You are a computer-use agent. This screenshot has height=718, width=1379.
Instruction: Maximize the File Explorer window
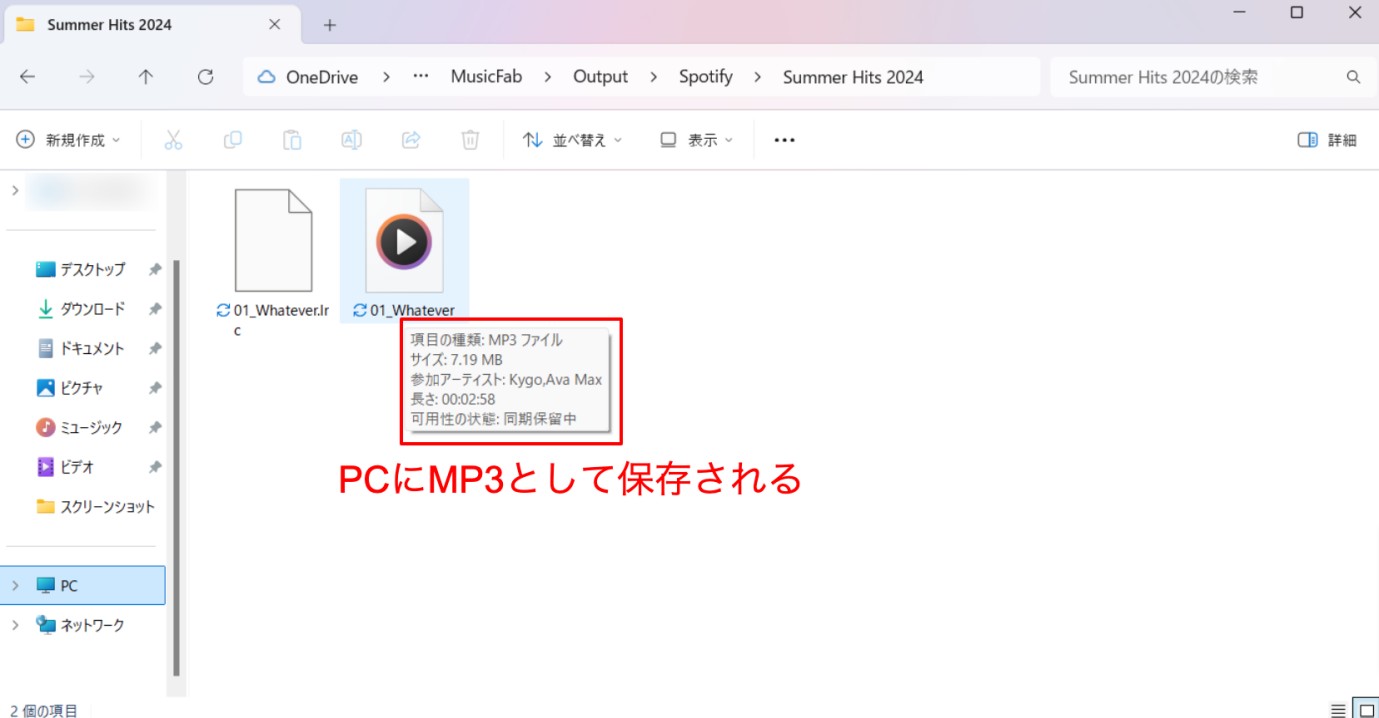pos(1296,13)
